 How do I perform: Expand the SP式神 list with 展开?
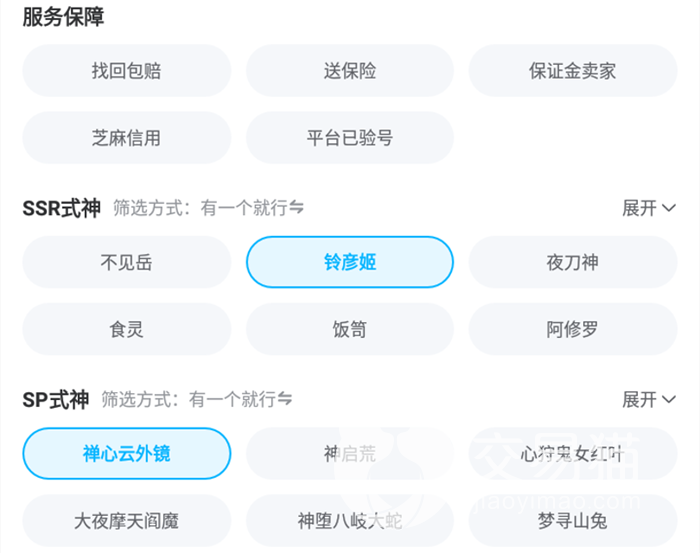pos(649,400)
